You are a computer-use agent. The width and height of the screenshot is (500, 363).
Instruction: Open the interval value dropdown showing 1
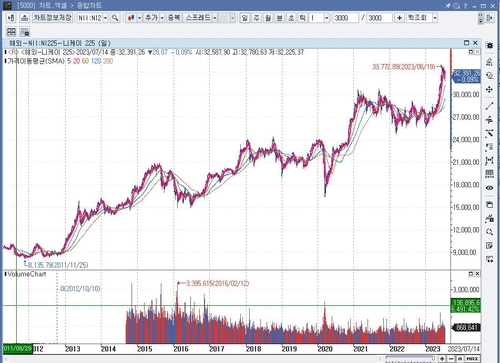[x=327, y=18]
